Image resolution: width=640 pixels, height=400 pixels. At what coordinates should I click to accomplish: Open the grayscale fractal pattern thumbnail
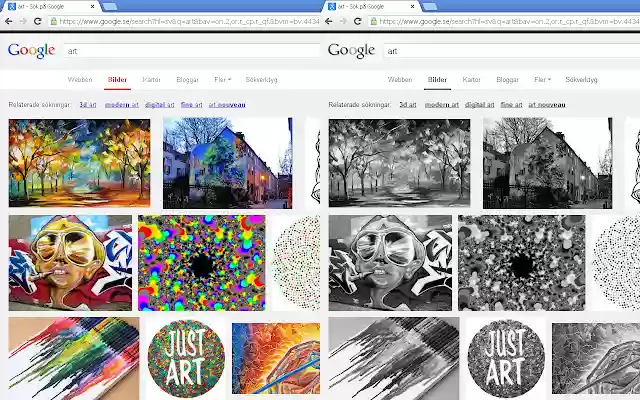click(522, 263)
